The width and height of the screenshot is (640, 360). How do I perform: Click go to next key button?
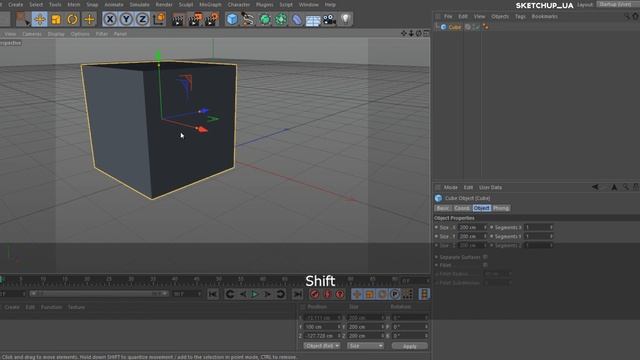coord(280,294)
